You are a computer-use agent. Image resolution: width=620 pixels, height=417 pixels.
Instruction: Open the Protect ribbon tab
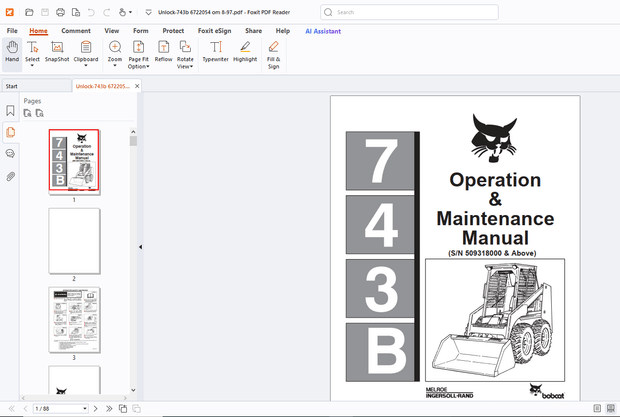[x=173, y=31]
